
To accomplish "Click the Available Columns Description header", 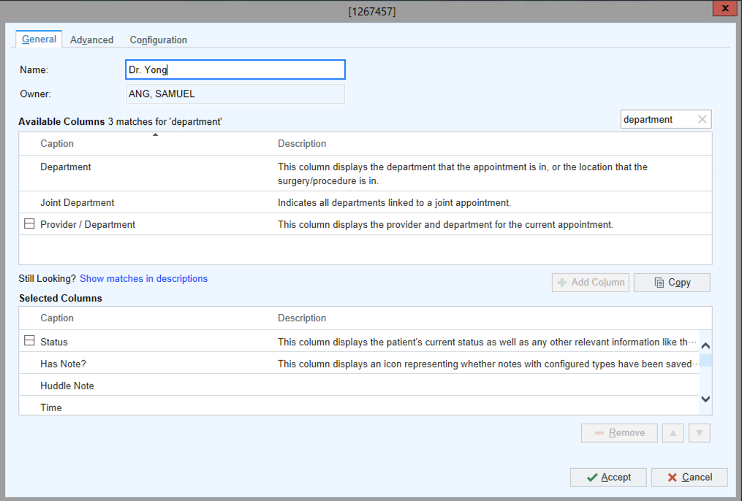I will coord(302,143).
